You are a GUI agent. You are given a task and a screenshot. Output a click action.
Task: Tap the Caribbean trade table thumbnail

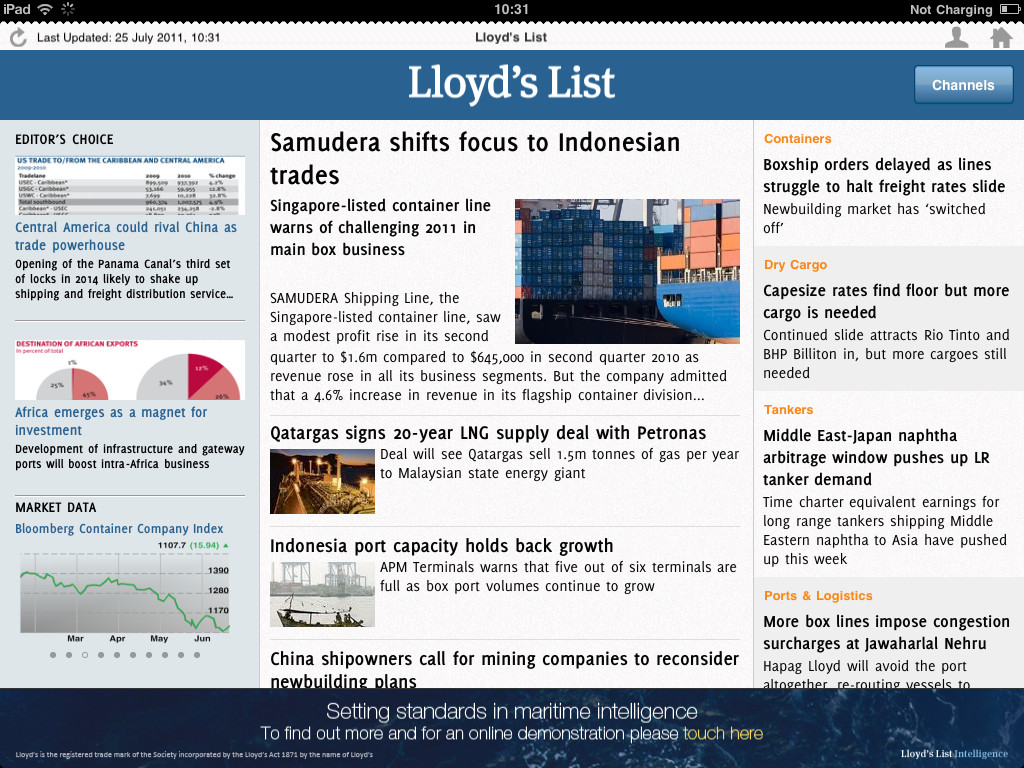(x=130, y=185)
